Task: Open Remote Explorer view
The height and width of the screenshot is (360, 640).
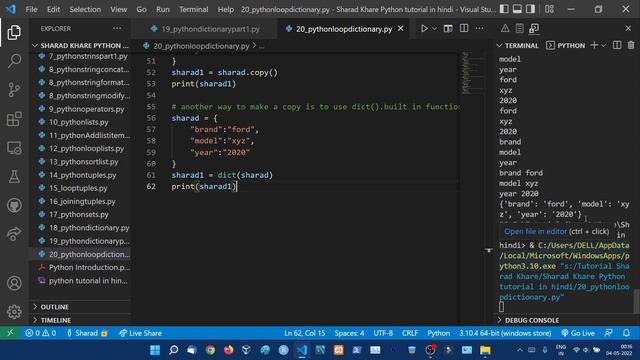Action: click(14, 148)
